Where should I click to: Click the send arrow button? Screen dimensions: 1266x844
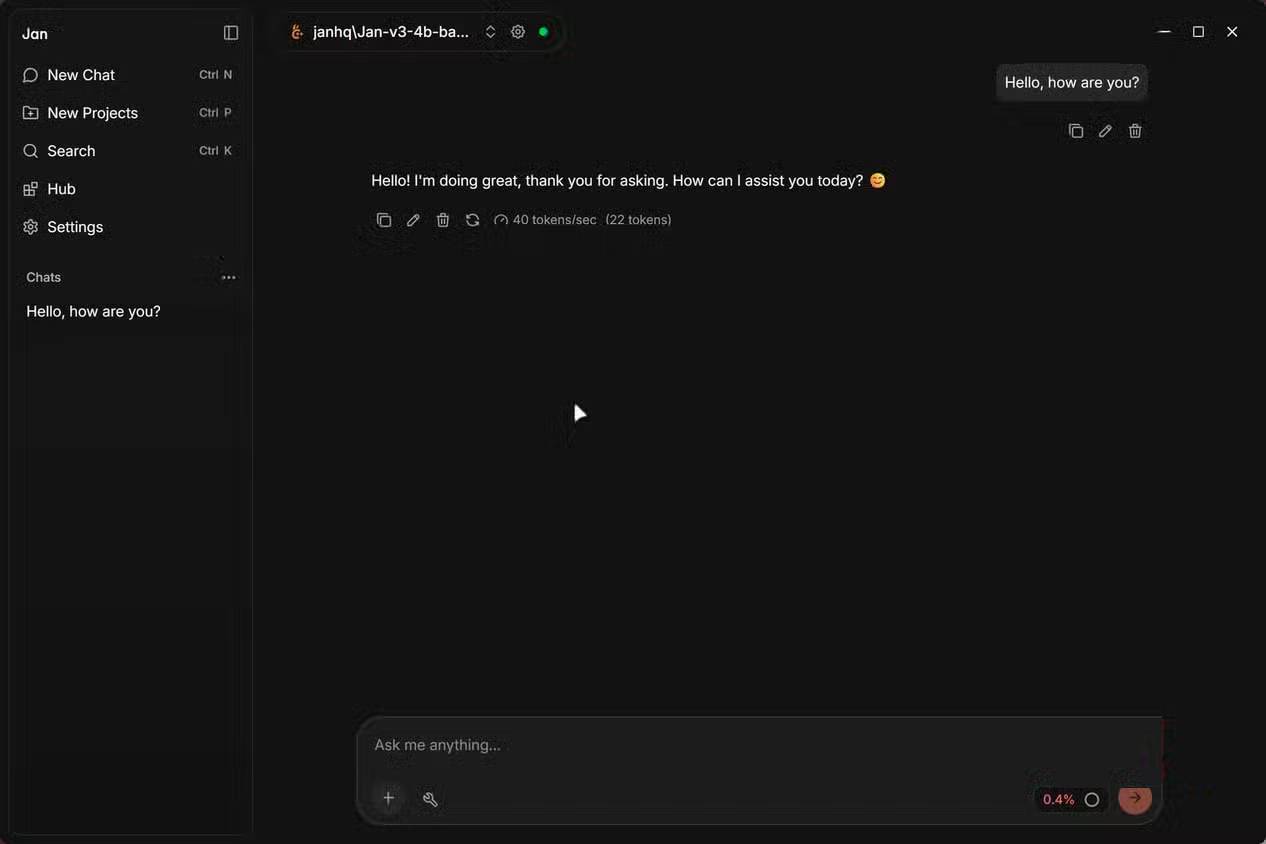pos(1135,798)
